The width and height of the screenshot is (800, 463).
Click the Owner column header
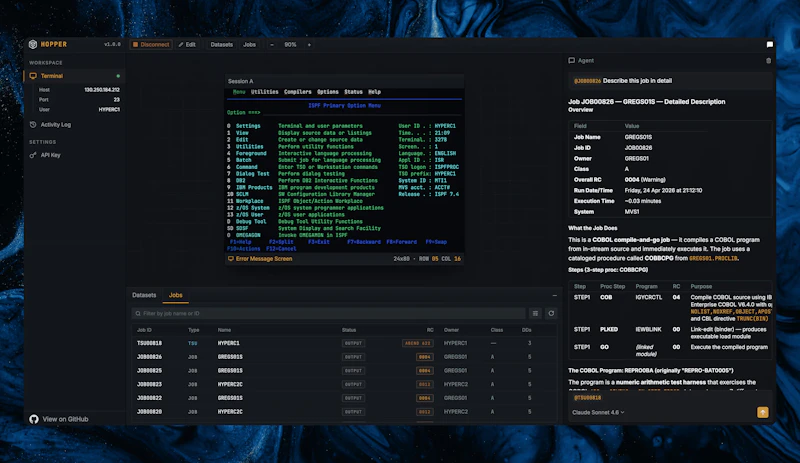[452, 330]
